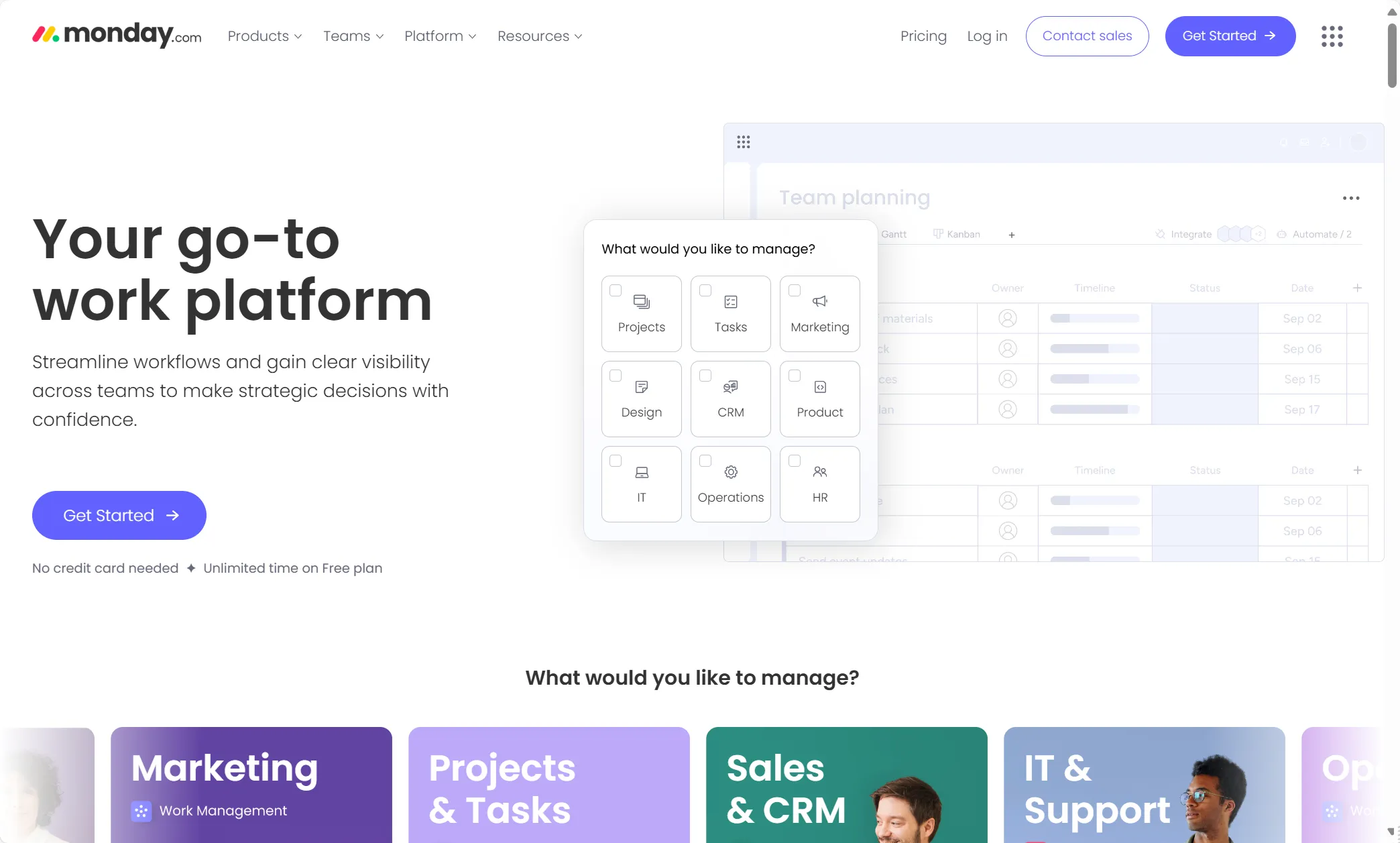The width and height of the screenshot is (1400, 843).
Task: Toggle the Projects checkbox
Action: tap(615, 290)
